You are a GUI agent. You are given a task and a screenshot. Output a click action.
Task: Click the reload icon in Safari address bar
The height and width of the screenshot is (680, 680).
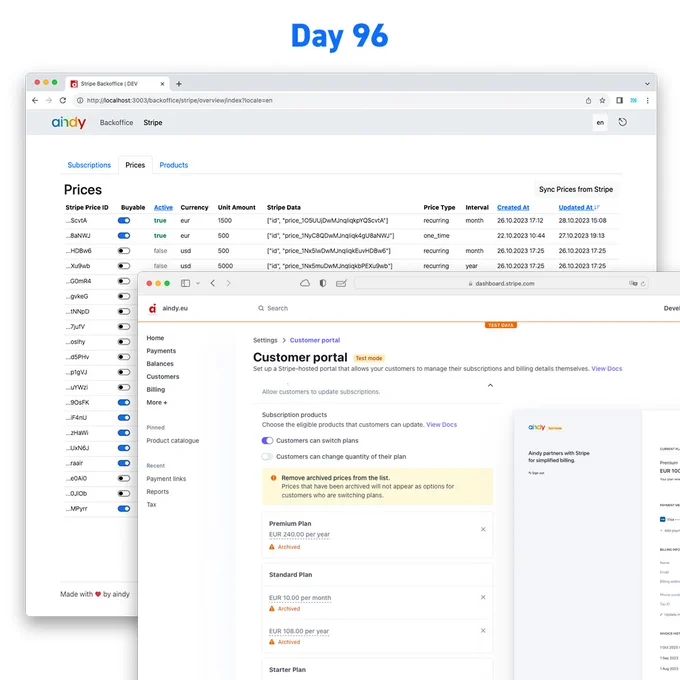coord(643,284)
